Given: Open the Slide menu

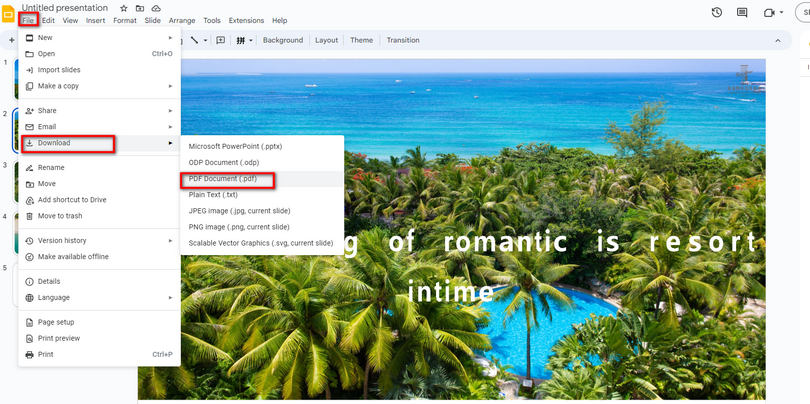Looking at the screenshot, I should coord(152,21).
